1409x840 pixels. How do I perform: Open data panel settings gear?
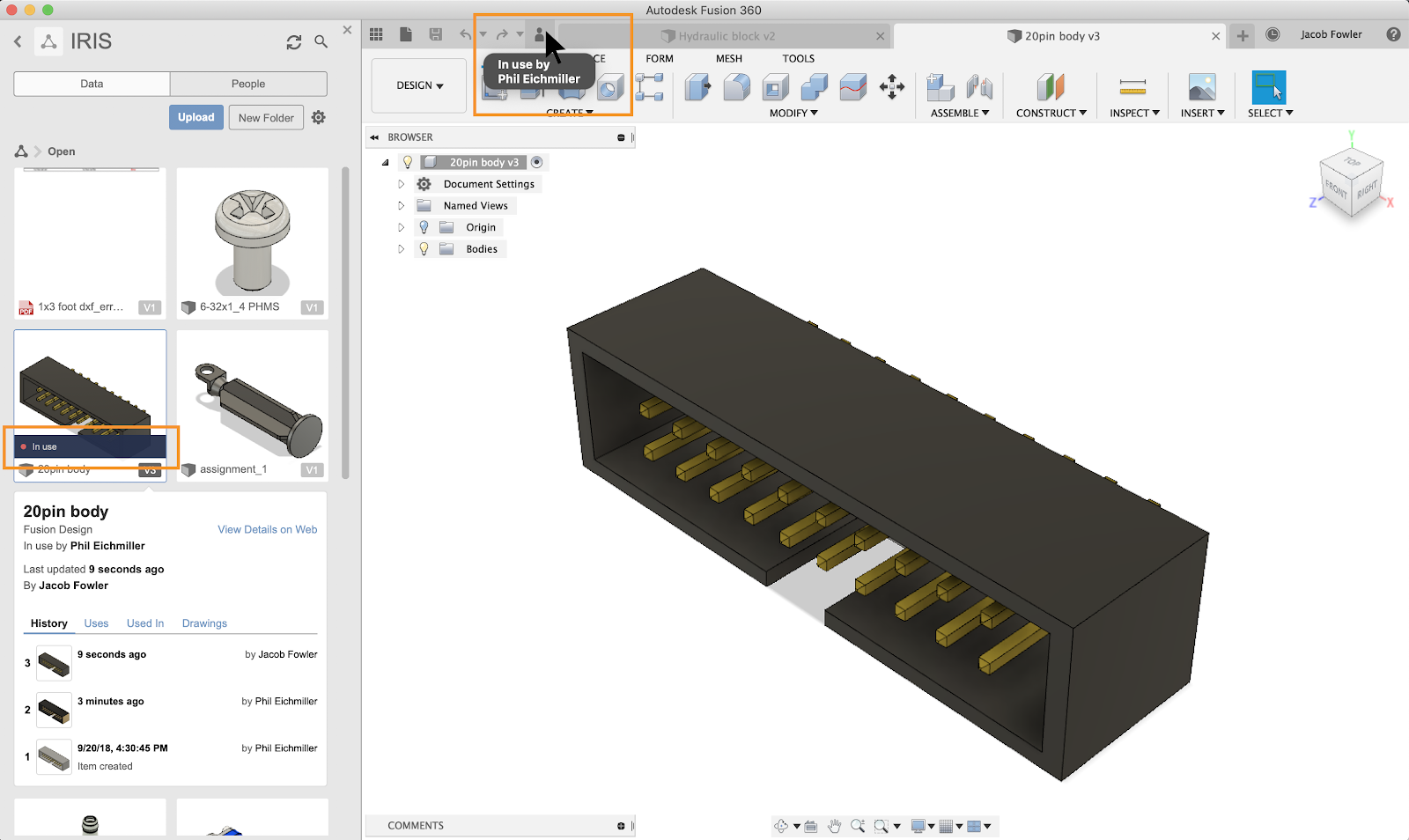pyautogui.click(x=319, y=117)
